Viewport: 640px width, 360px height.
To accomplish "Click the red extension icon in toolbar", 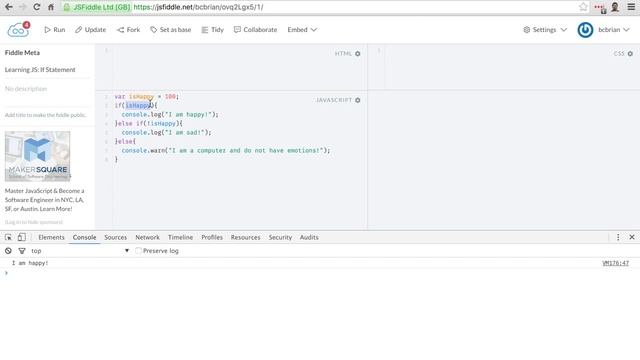I will pos(600,7).
